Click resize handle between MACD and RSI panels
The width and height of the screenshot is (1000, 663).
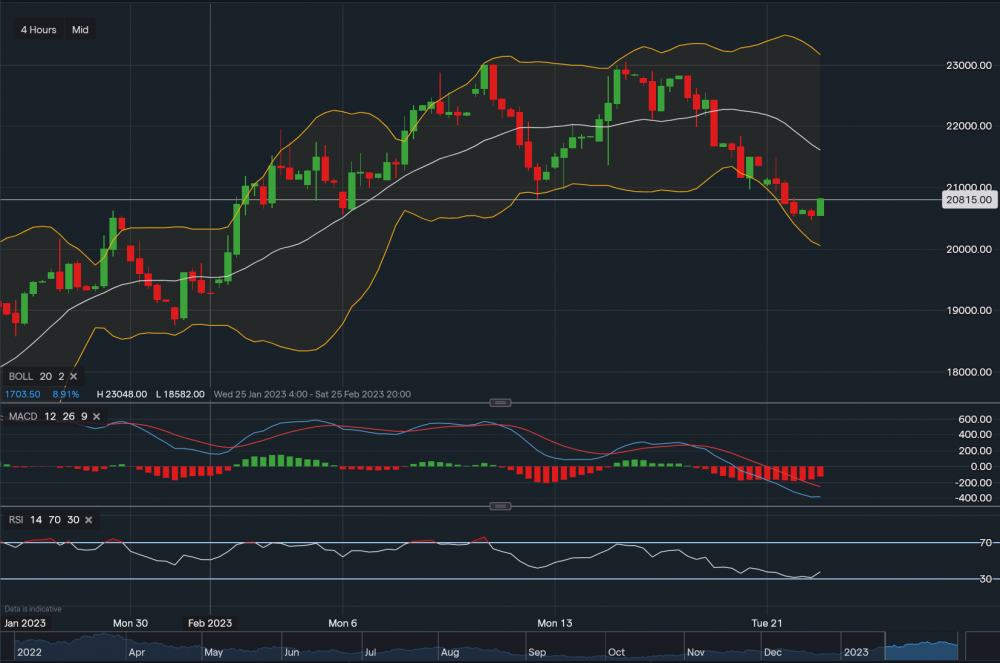click(499, 507)
